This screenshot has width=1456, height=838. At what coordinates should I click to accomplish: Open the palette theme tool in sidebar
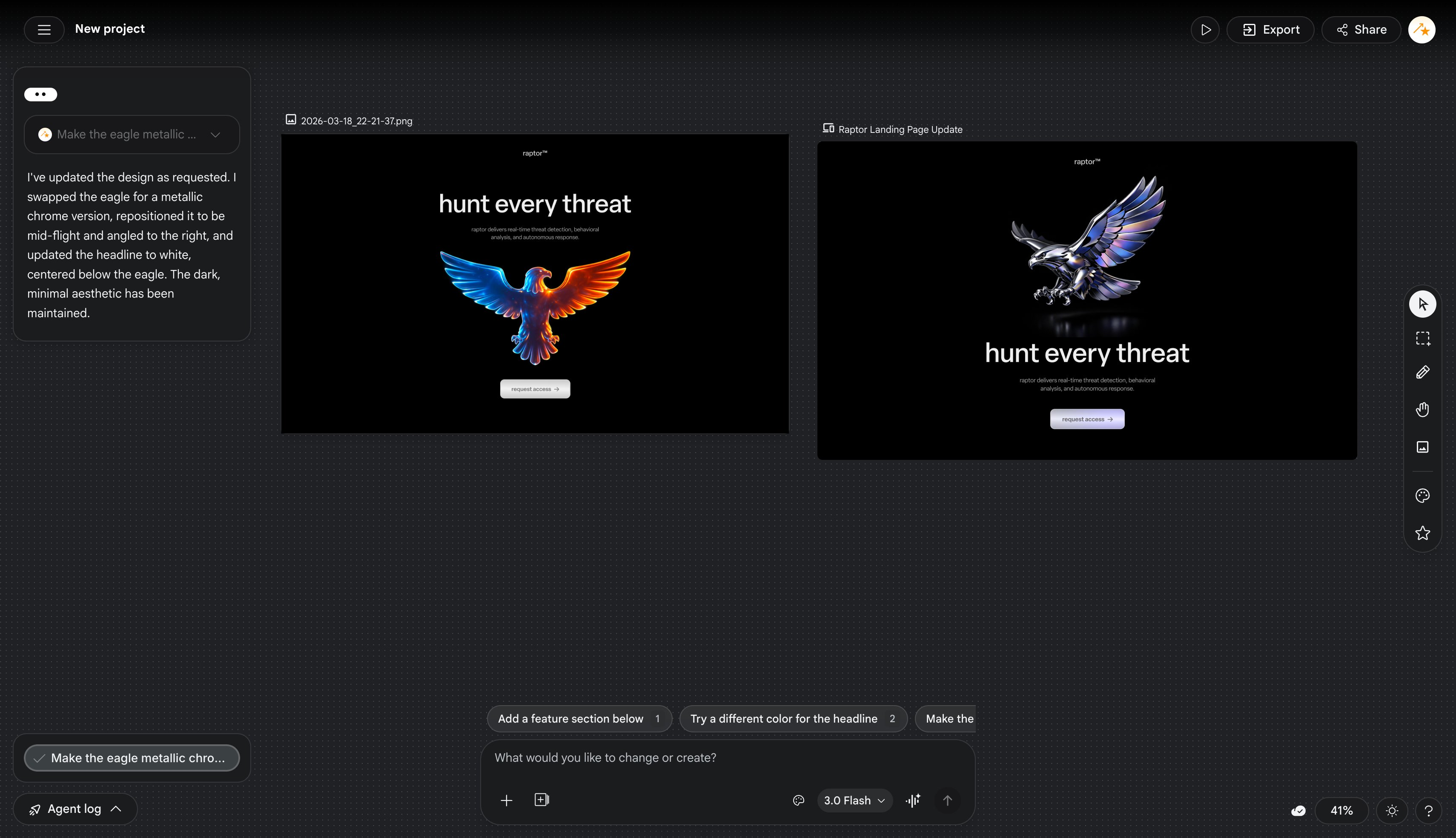tap(1422, 496)
